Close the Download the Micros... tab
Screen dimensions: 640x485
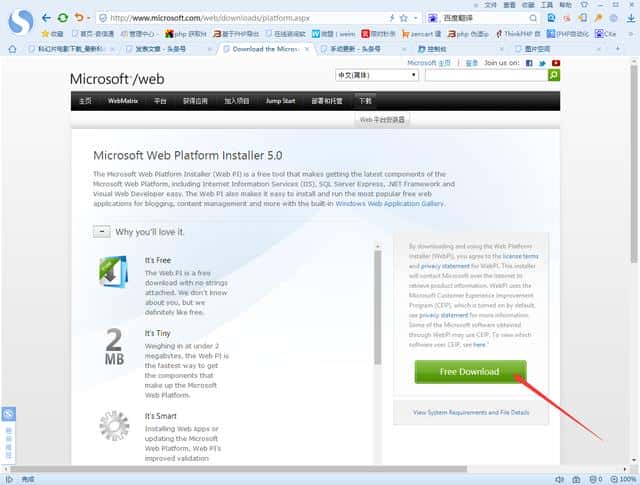[307, 49]
